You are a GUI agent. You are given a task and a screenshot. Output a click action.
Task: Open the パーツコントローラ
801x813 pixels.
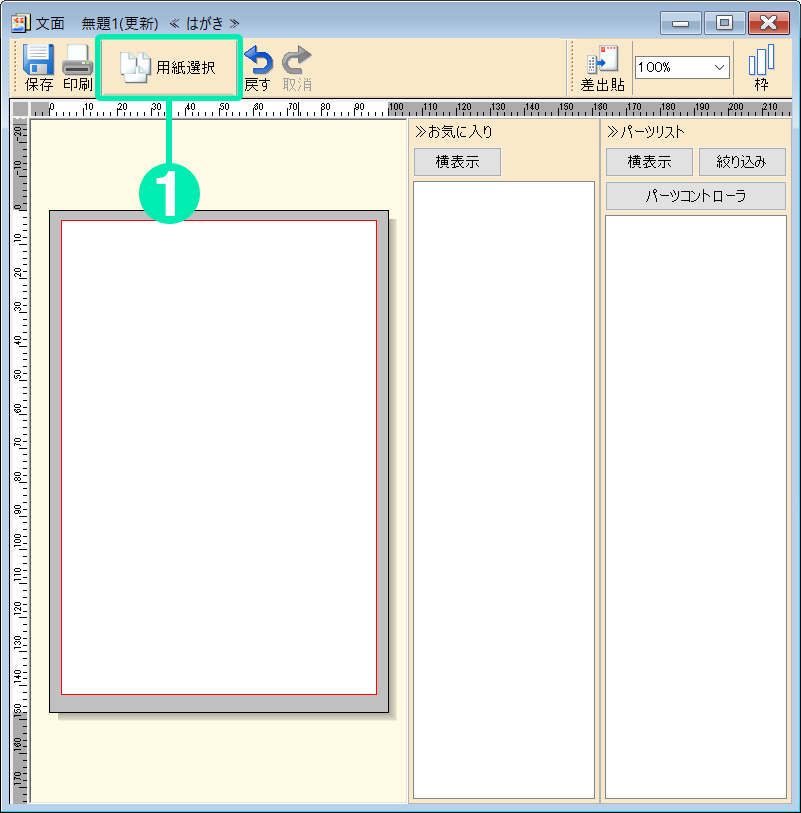(695, 195)
